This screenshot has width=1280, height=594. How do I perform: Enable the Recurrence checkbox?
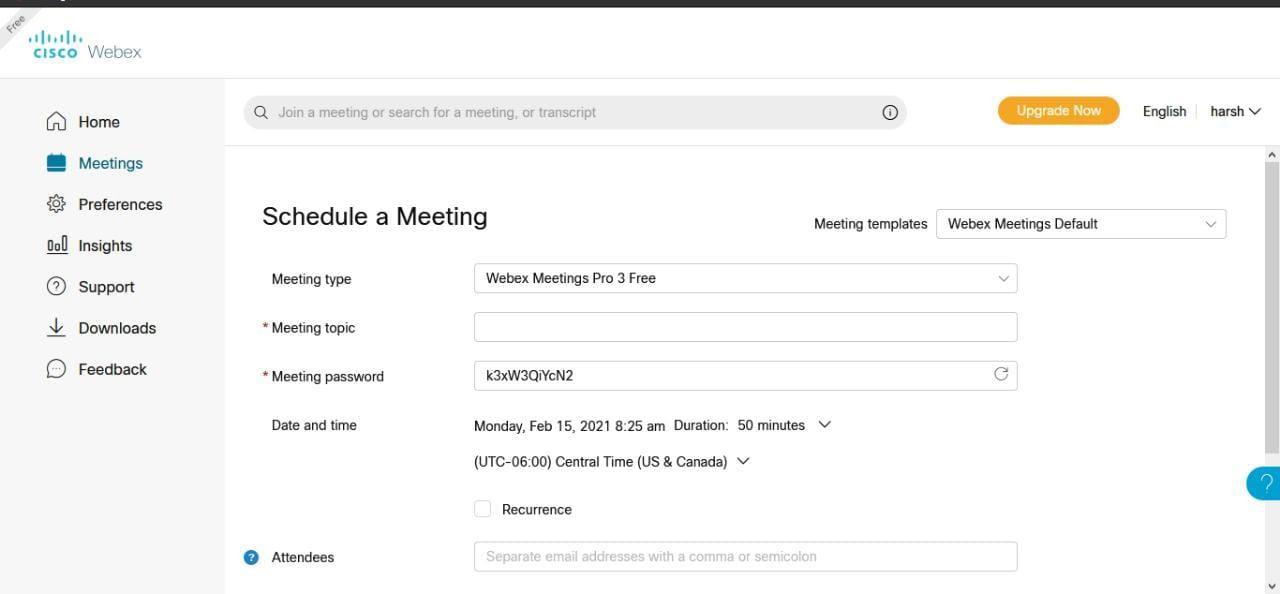point(482,509)
